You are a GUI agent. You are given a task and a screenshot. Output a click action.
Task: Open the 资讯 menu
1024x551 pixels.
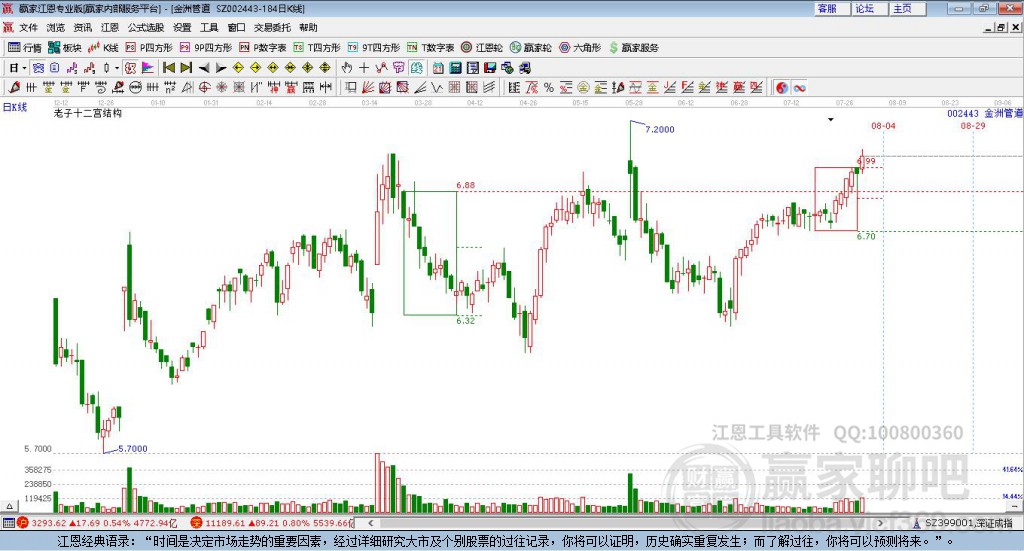(82, 27)
